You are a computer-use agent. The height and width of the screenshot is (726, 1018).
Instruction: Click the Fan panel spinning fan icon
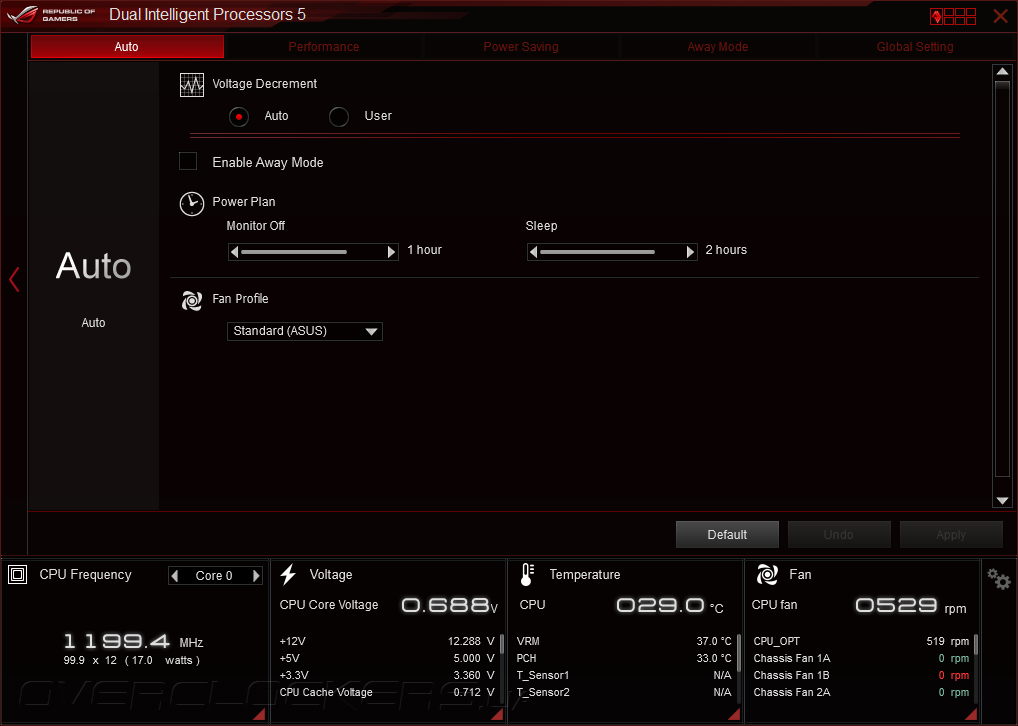(x=767, y=574)
